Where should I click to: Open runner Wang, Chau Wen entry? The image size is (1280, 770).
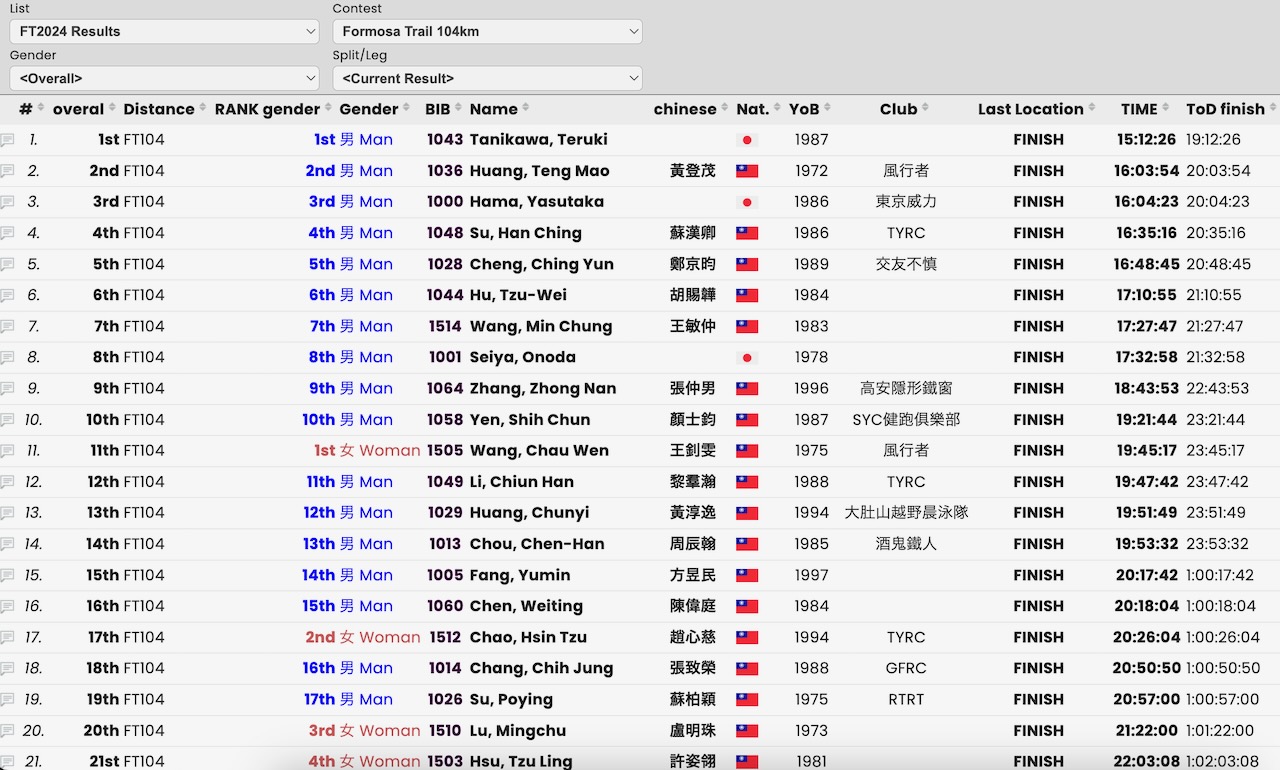[x=539, y=451]
